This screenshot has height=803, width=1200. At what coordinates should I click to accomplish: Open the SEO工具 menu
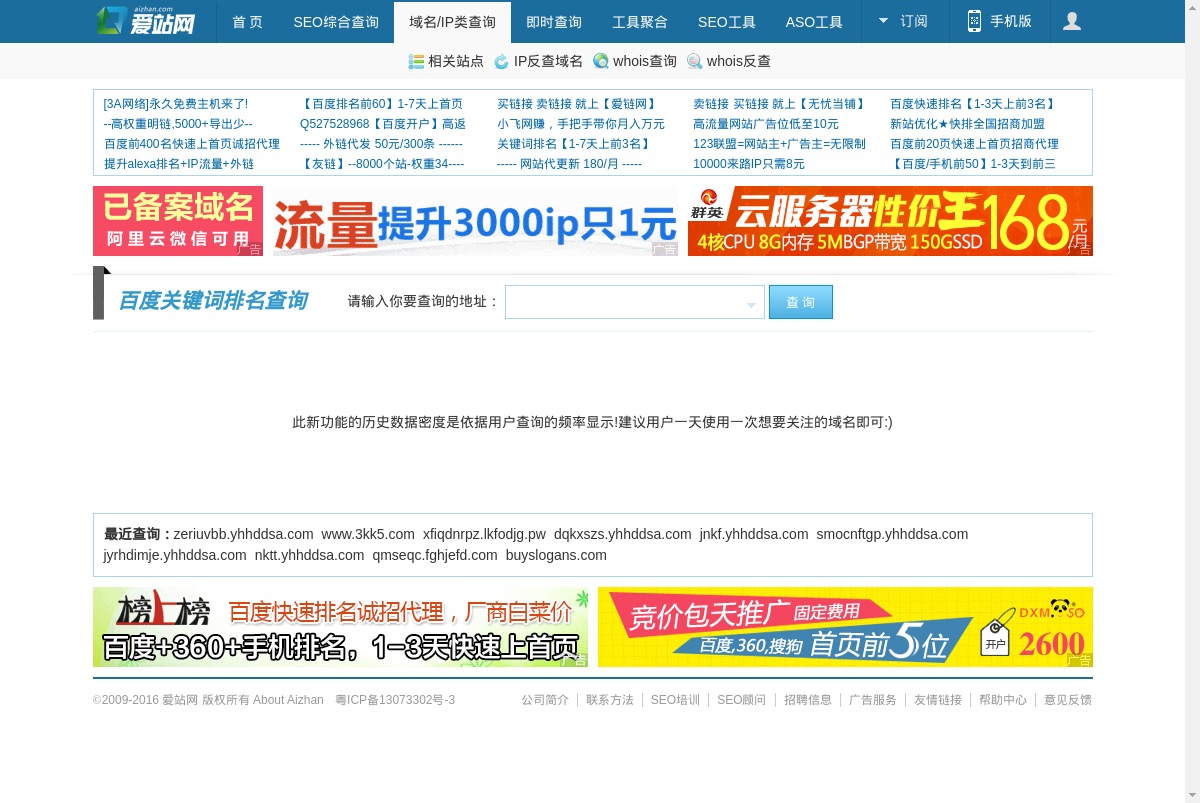pyautogui.click(x=727, y=22)
